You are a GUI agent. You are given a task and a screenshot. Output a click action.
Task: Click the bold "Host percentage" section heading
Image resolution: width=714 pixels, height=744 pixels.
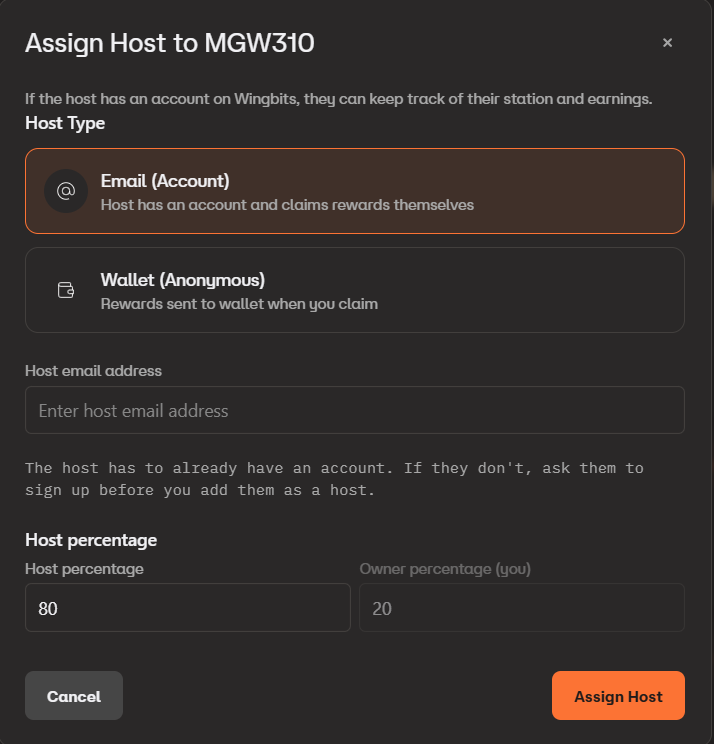point(91,540)
